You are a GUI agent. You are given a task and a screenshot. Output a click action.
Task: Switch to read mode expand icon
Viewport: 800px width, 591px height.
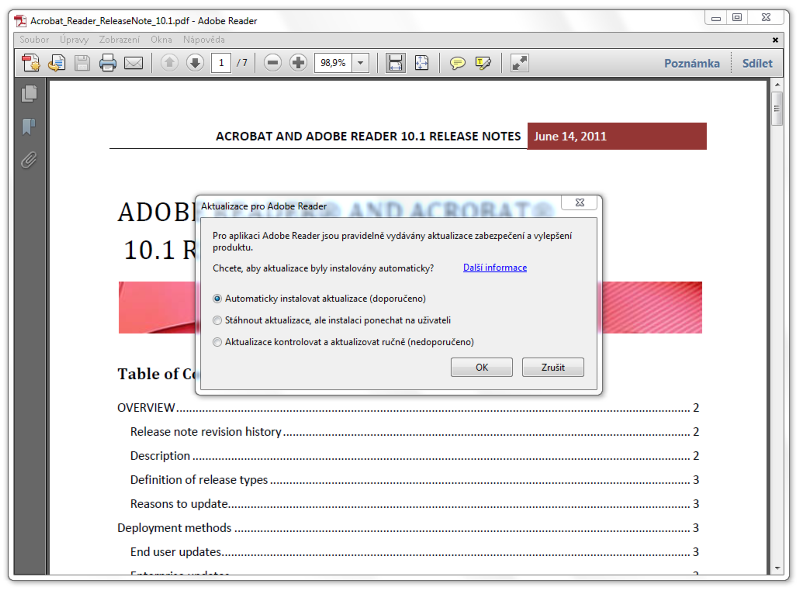point(519,63)
